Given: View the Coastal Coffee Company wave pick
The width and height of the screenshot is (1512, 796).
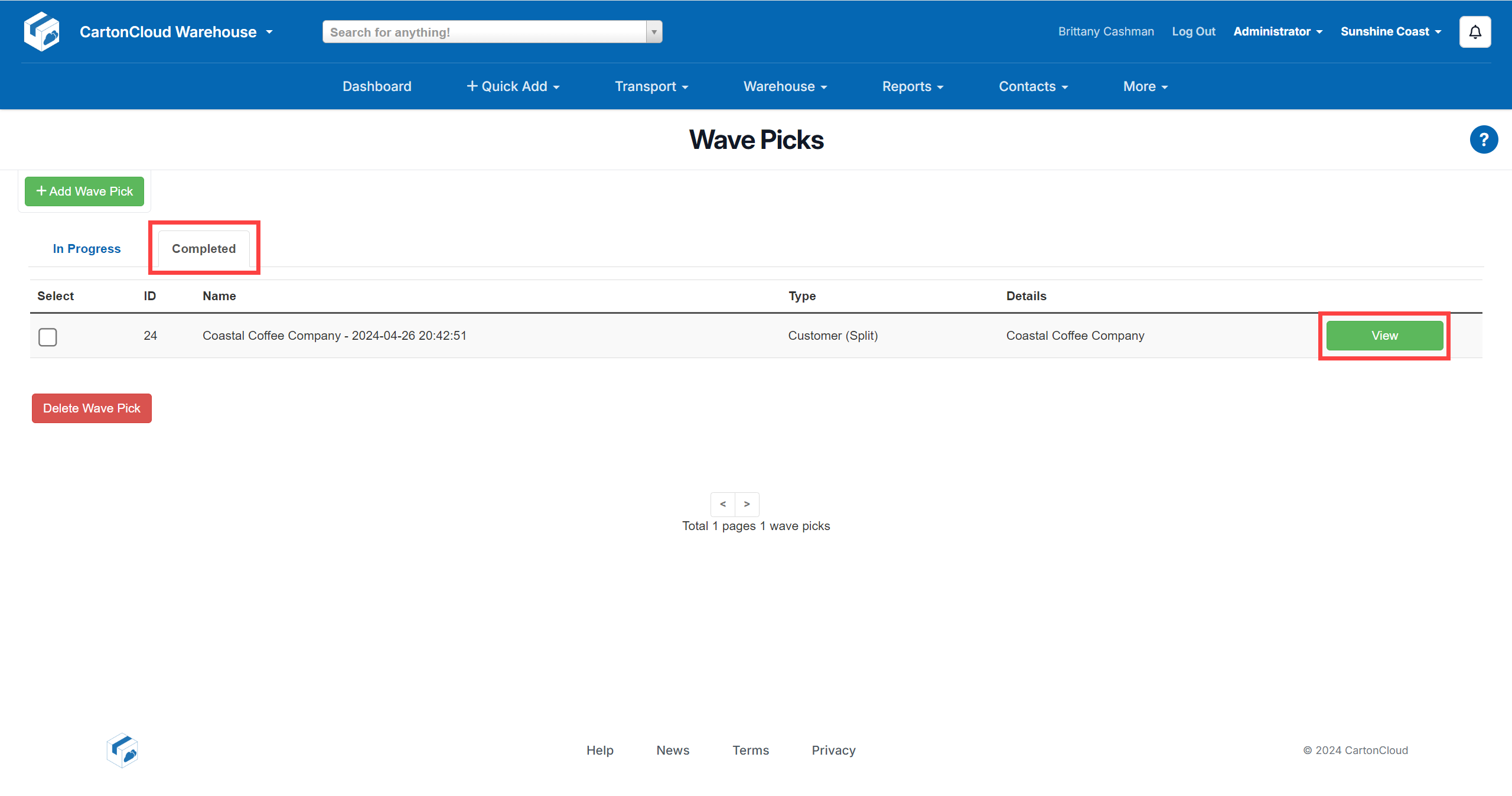Looking at the screenshot, I should tap(1384, 336).
